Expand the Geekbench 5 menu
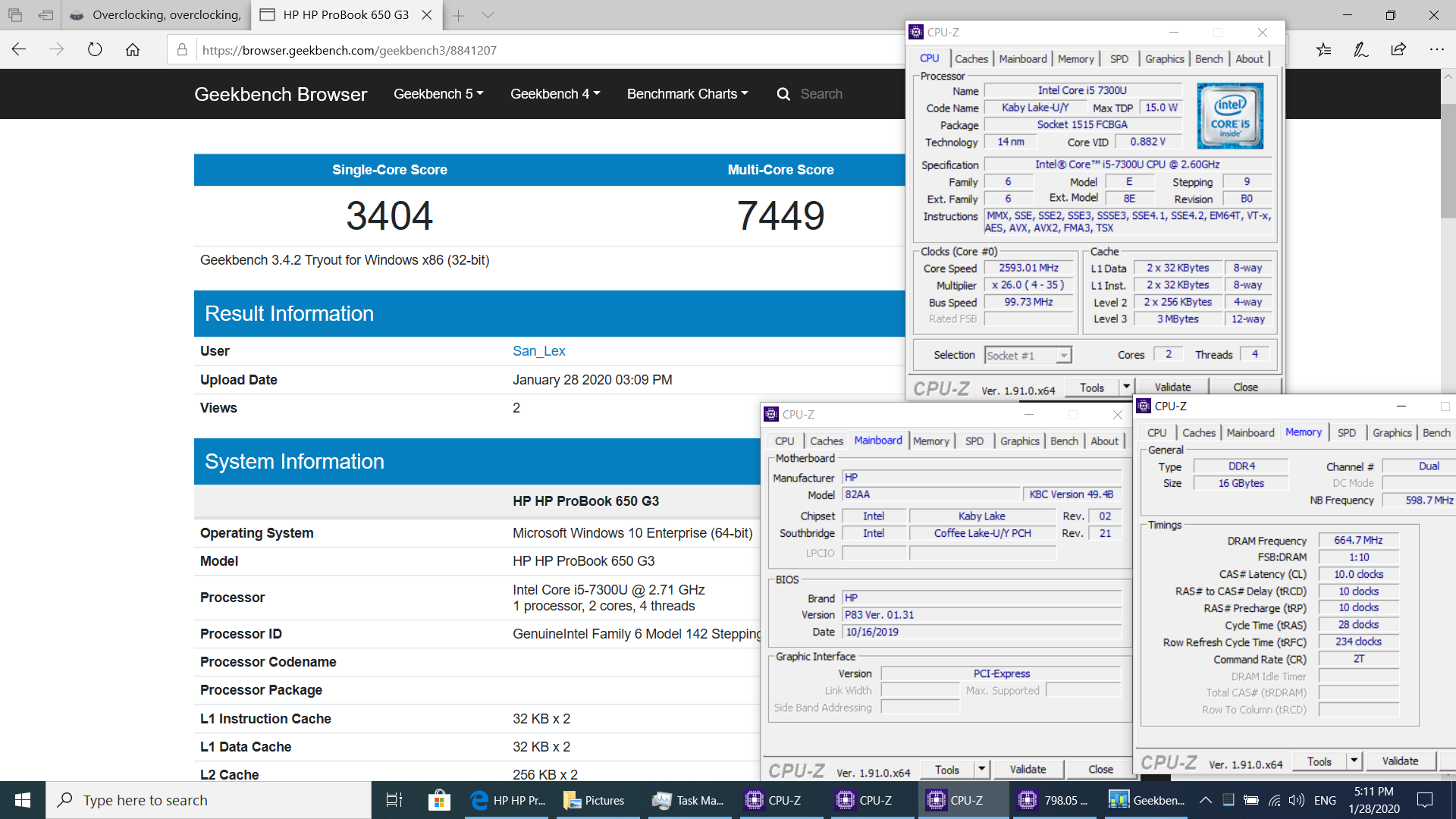The width and height of the screenshot is (1456, 819). (x=438, y=94)
